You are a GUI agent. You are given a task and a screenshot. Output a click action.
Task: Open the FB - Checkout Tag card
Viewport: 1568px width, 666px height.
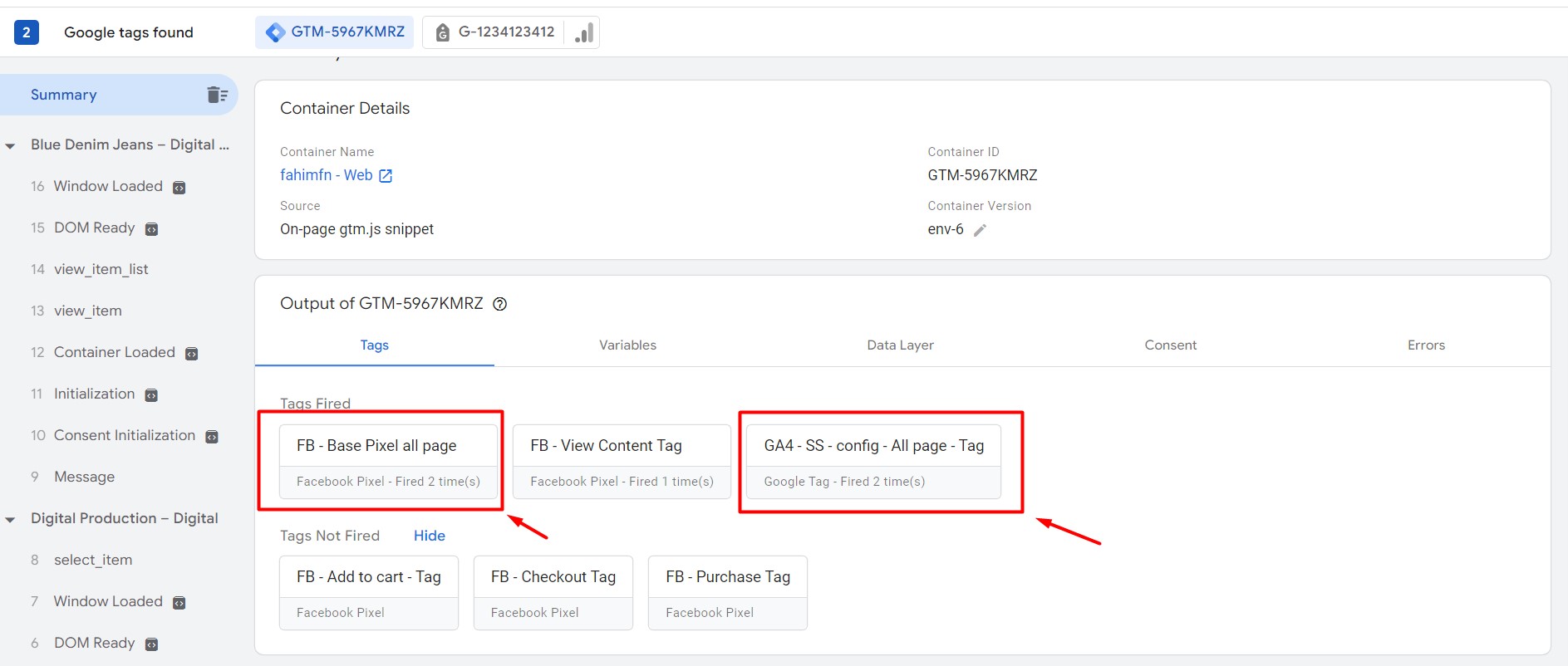[553, 593]
